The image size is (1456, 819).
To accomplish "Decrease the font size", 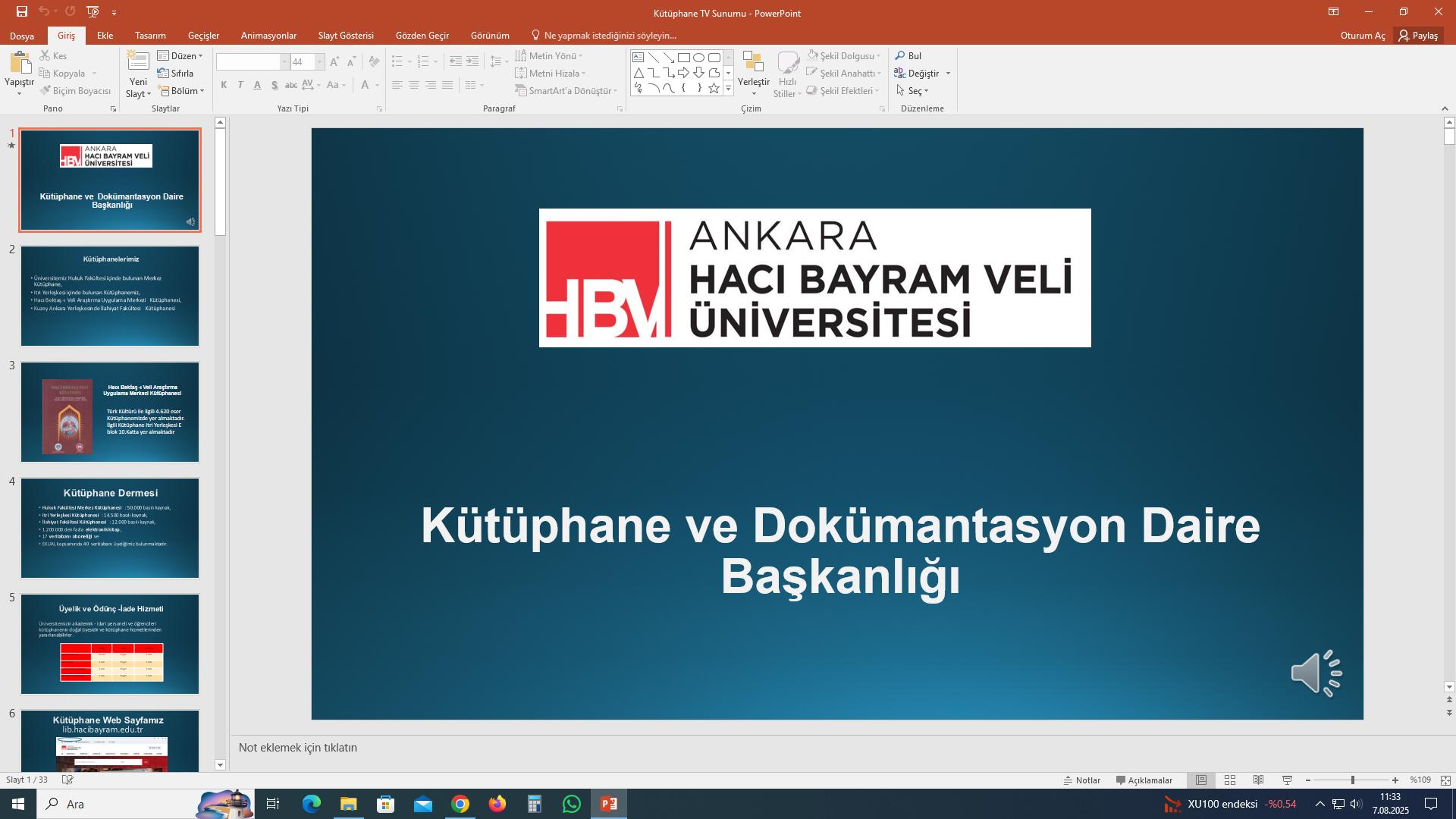I will [351, 61].
